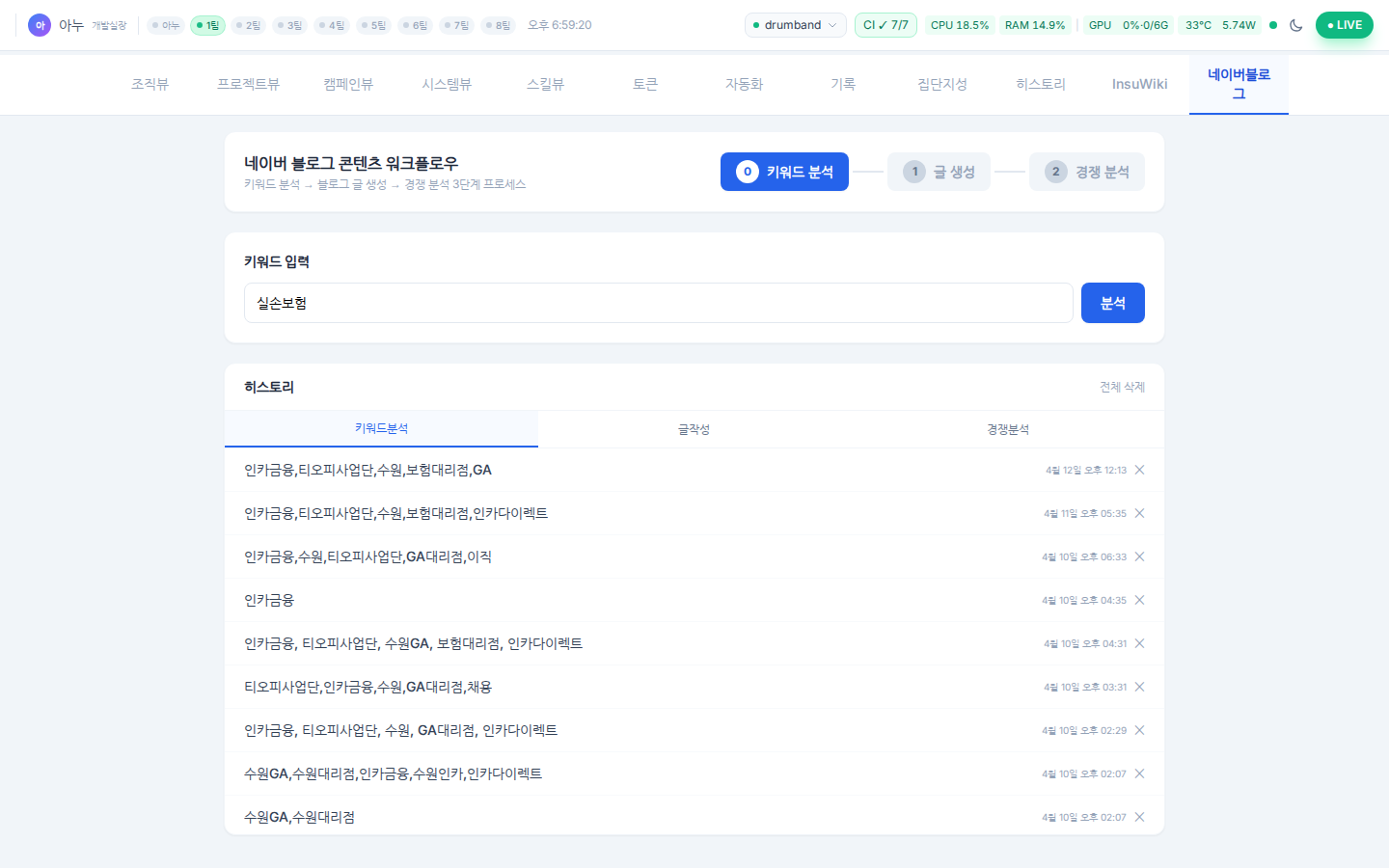This screenshot has height=868, width=1389.
Task: Click the step 1 글 생성 circle
Action: click(x=914, y=172)
